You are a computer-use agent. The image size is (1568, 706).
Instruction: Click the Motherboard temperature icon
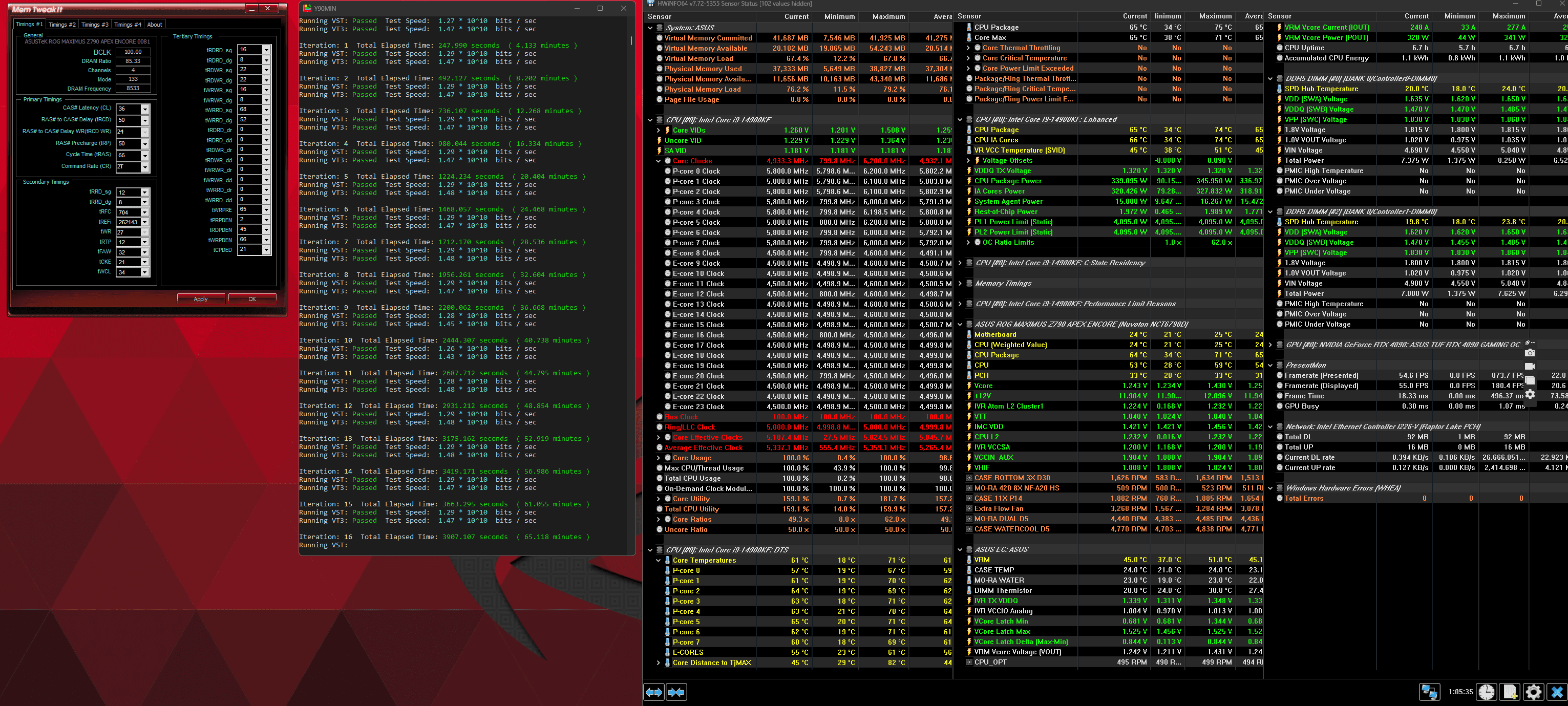pos(969,335)
